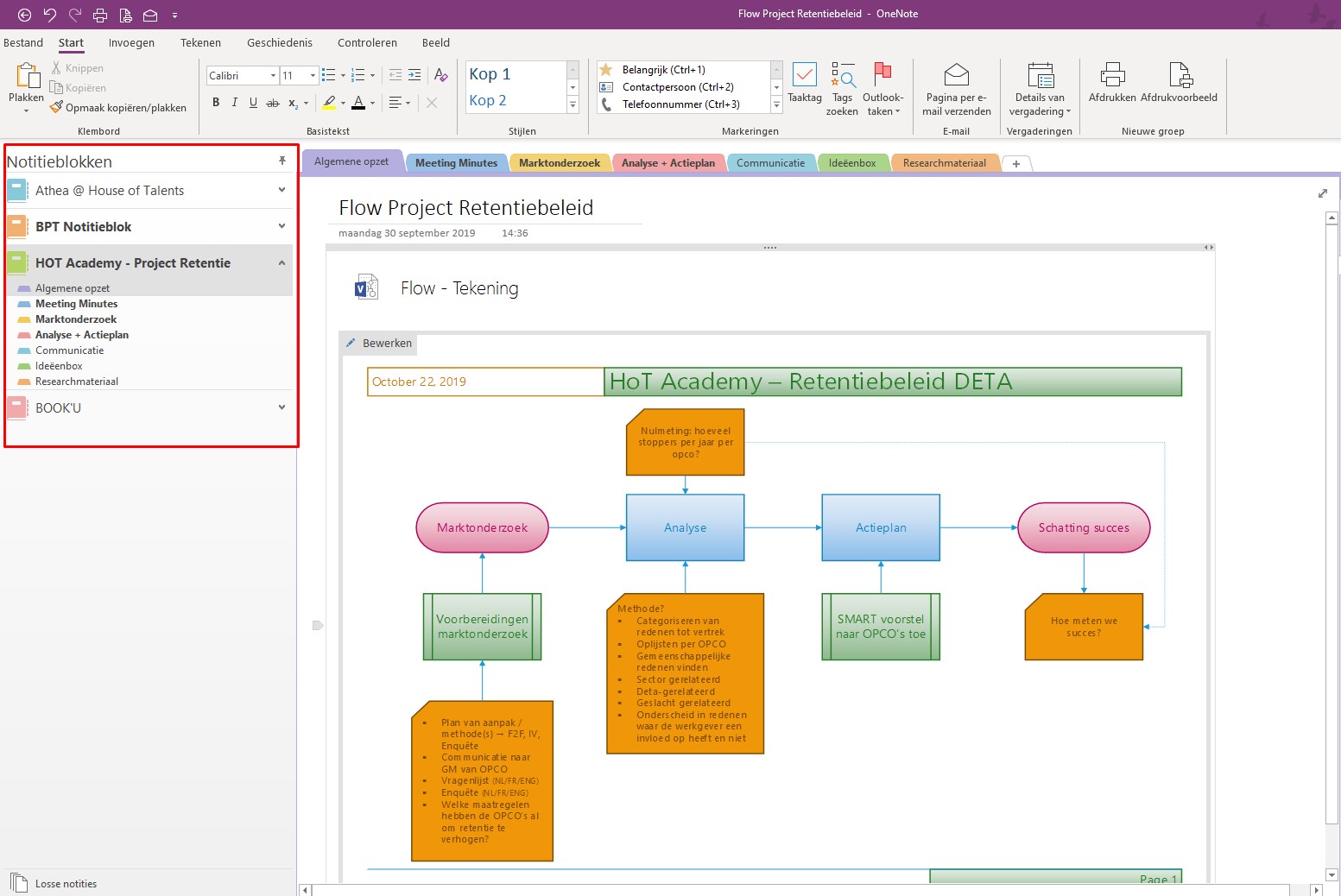Switch to the Marktonderzoek section tab
Viewport: 1341px width, 896px height.
(x=559, y=163)
